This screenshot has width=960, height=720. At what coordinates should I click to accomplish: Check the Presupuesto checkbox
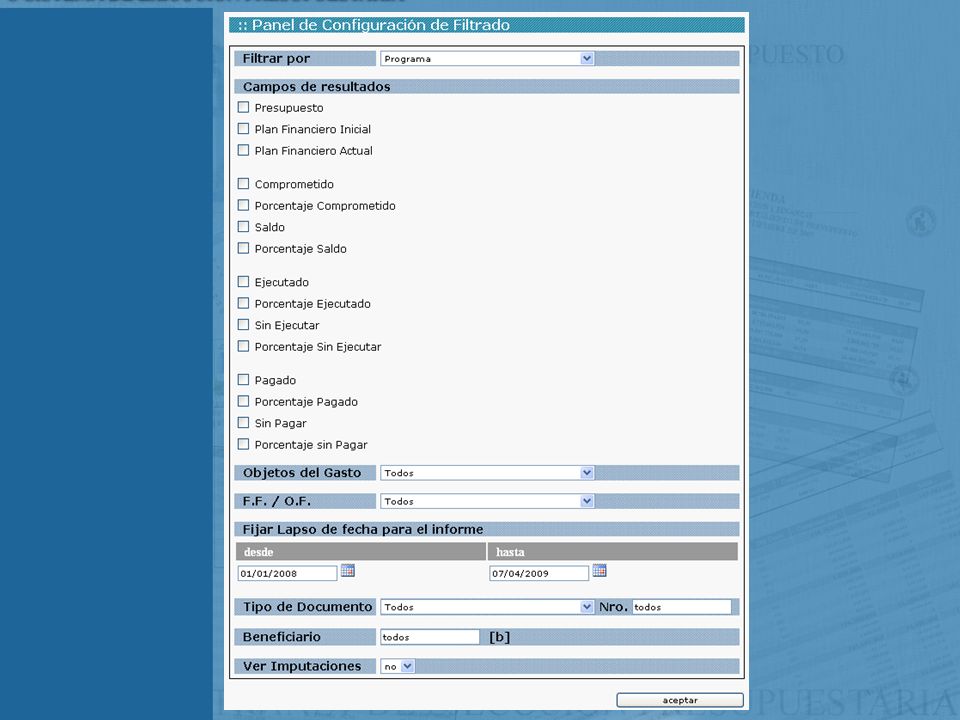(243, 107)
